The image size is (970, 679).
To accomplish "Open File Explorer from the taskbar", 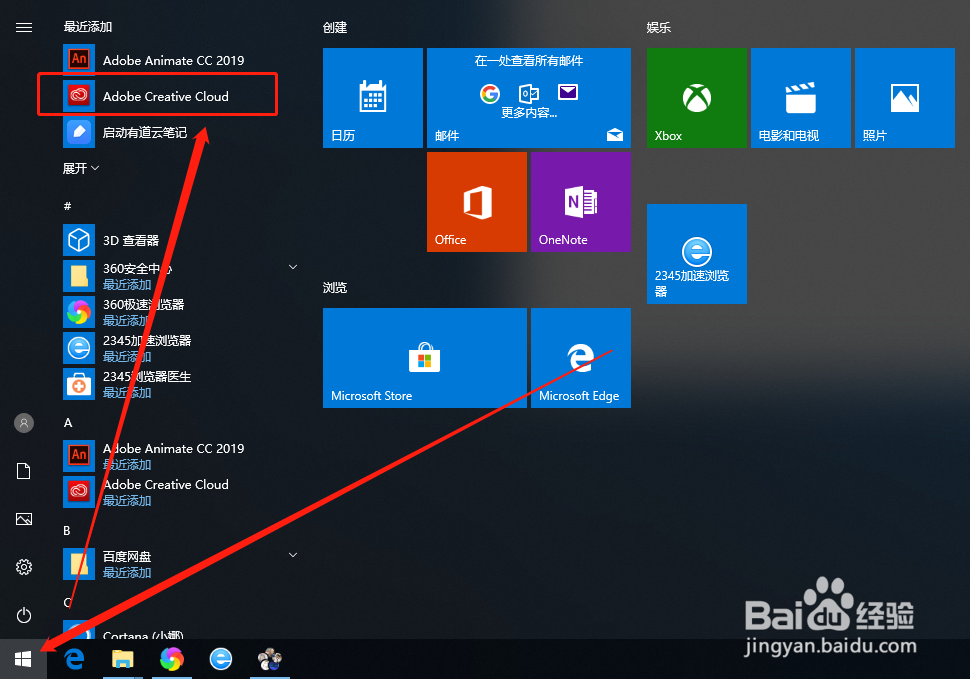I will [x=122, y=659].
